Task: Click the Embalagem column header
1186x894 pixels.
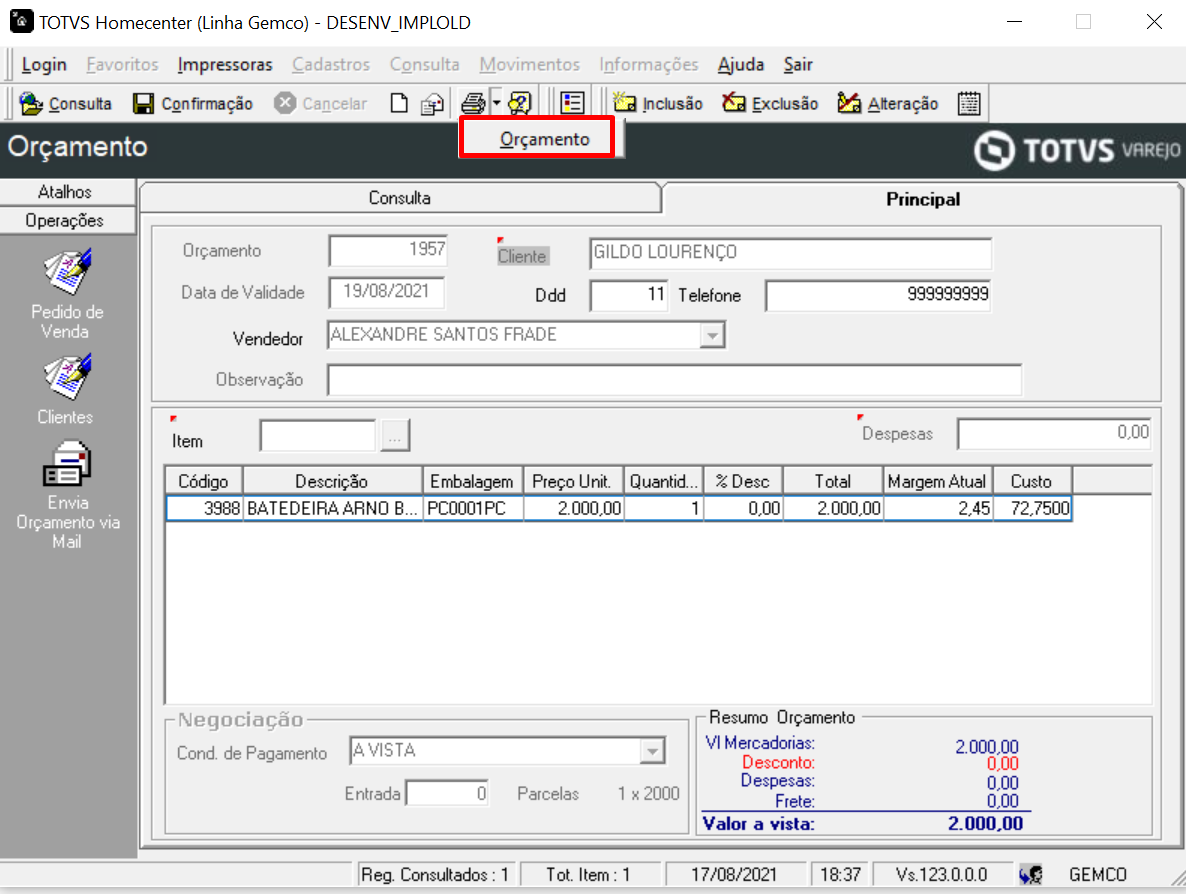Action: pyautogui.click(x=472, y=481)
